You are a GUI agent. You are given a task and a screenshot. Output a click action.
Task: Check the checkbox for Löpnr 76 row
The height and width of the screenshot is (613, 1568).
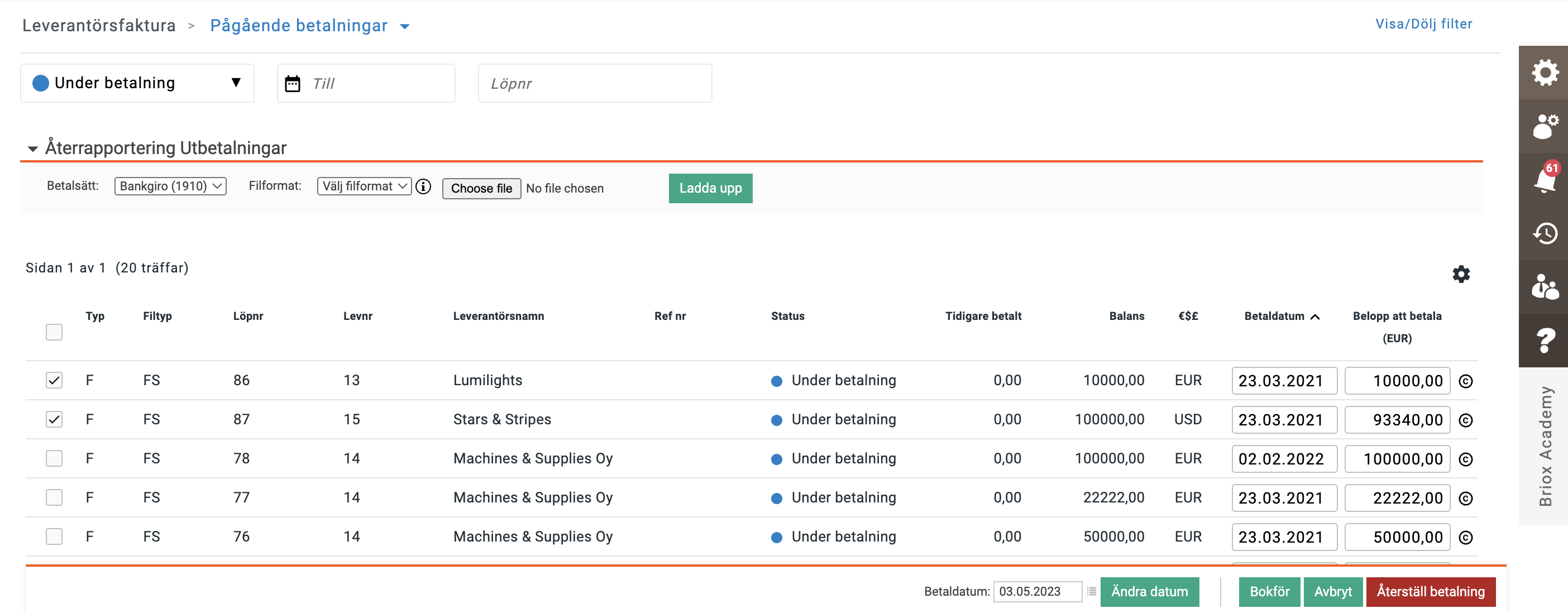pos(54,537)
